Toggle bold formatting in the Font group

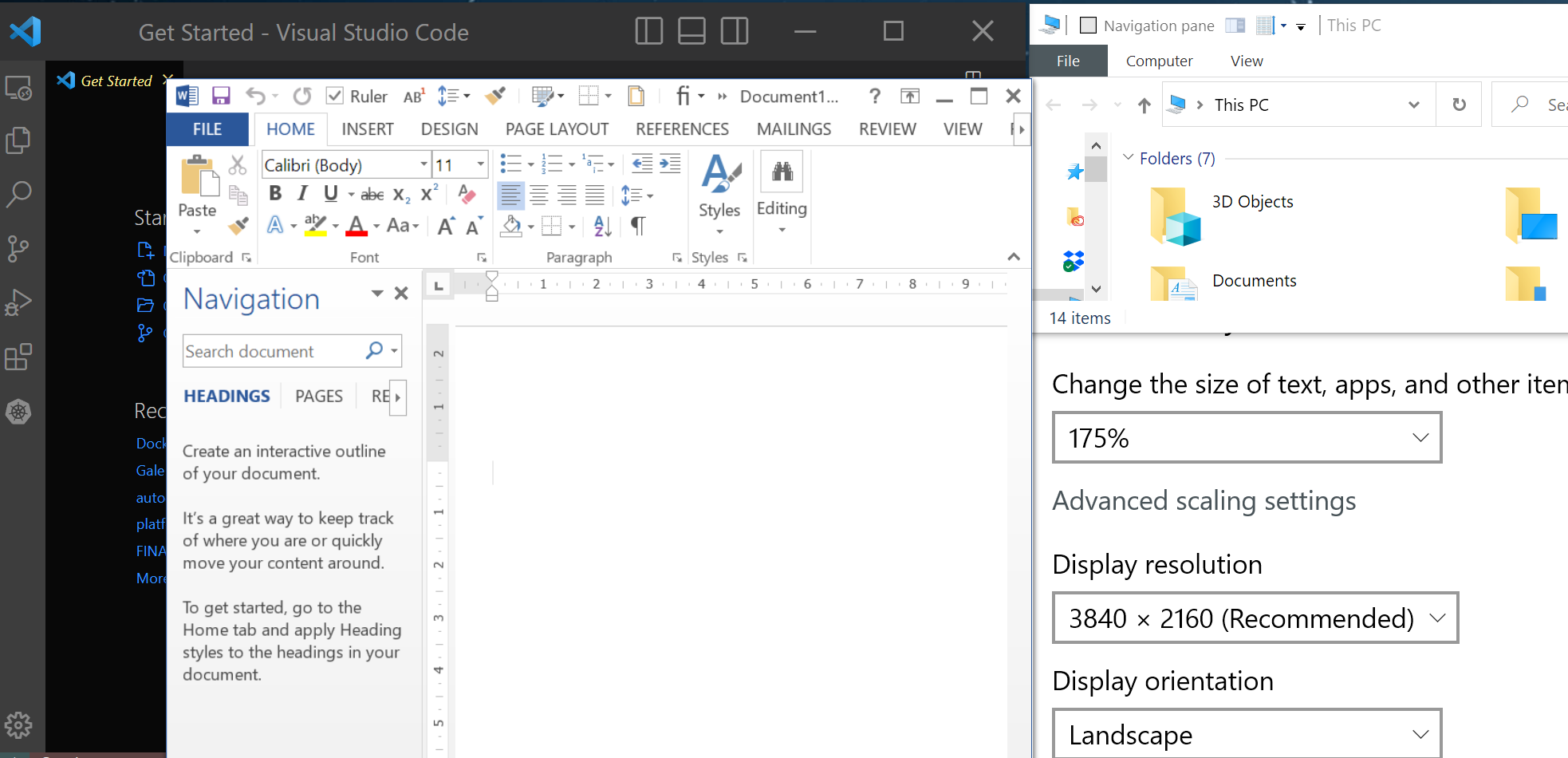coord(275,193)
